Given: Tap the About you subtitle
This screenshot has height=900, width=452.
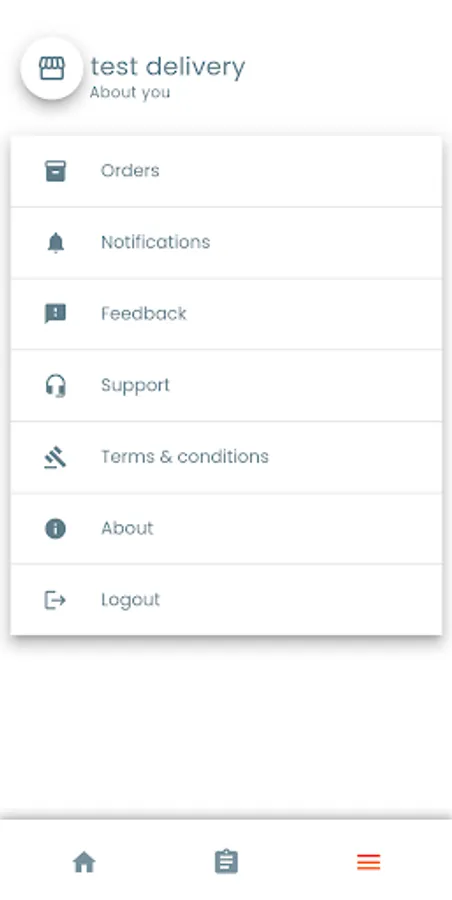Looking at the screenshot, I should coord(130,92).
